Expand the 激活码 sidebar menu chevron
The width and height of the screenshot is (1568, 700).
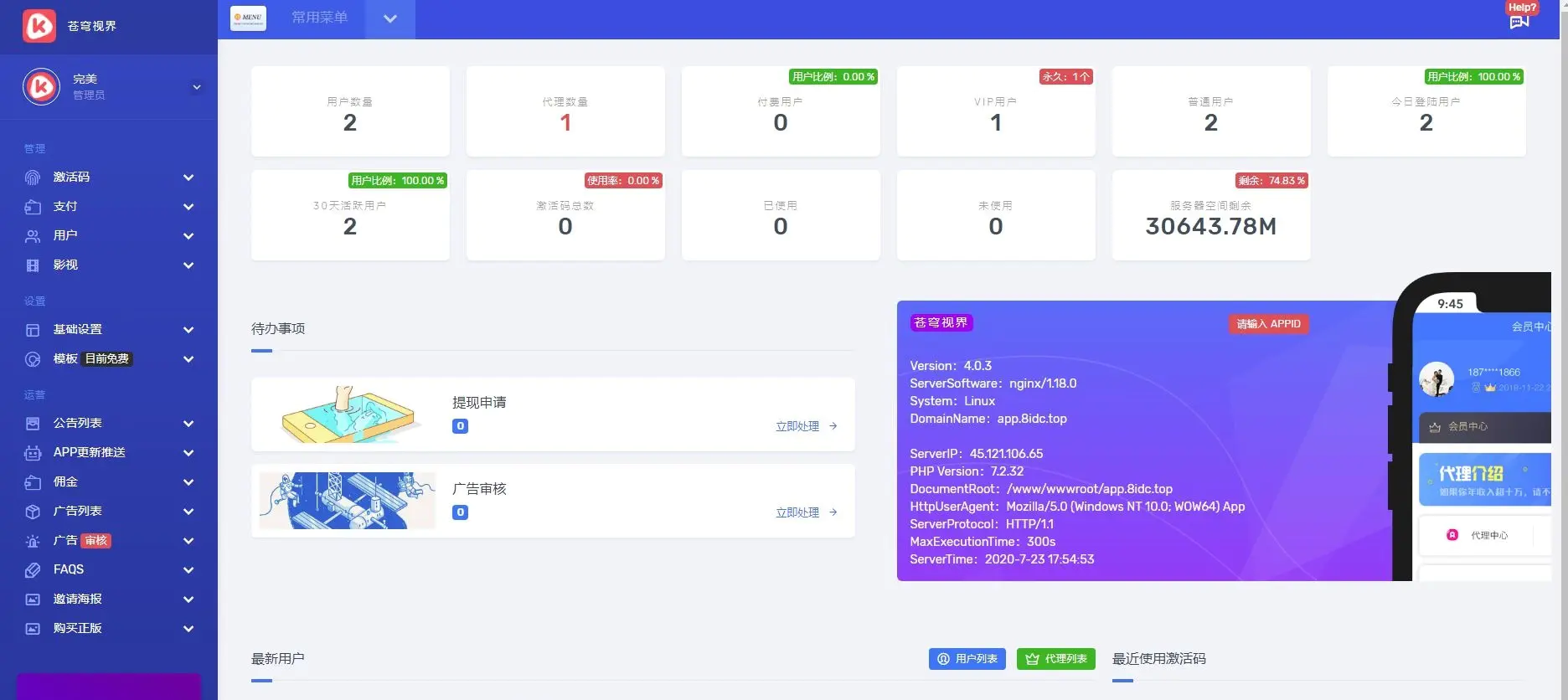[x=188, y=178]
